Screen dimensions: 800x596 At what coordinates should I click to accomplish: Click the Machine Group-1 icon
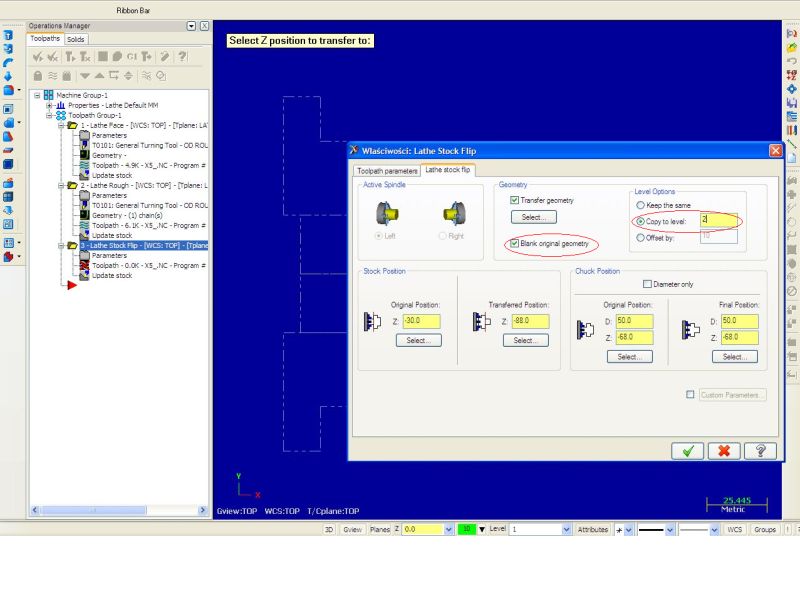tap(48, 95)
